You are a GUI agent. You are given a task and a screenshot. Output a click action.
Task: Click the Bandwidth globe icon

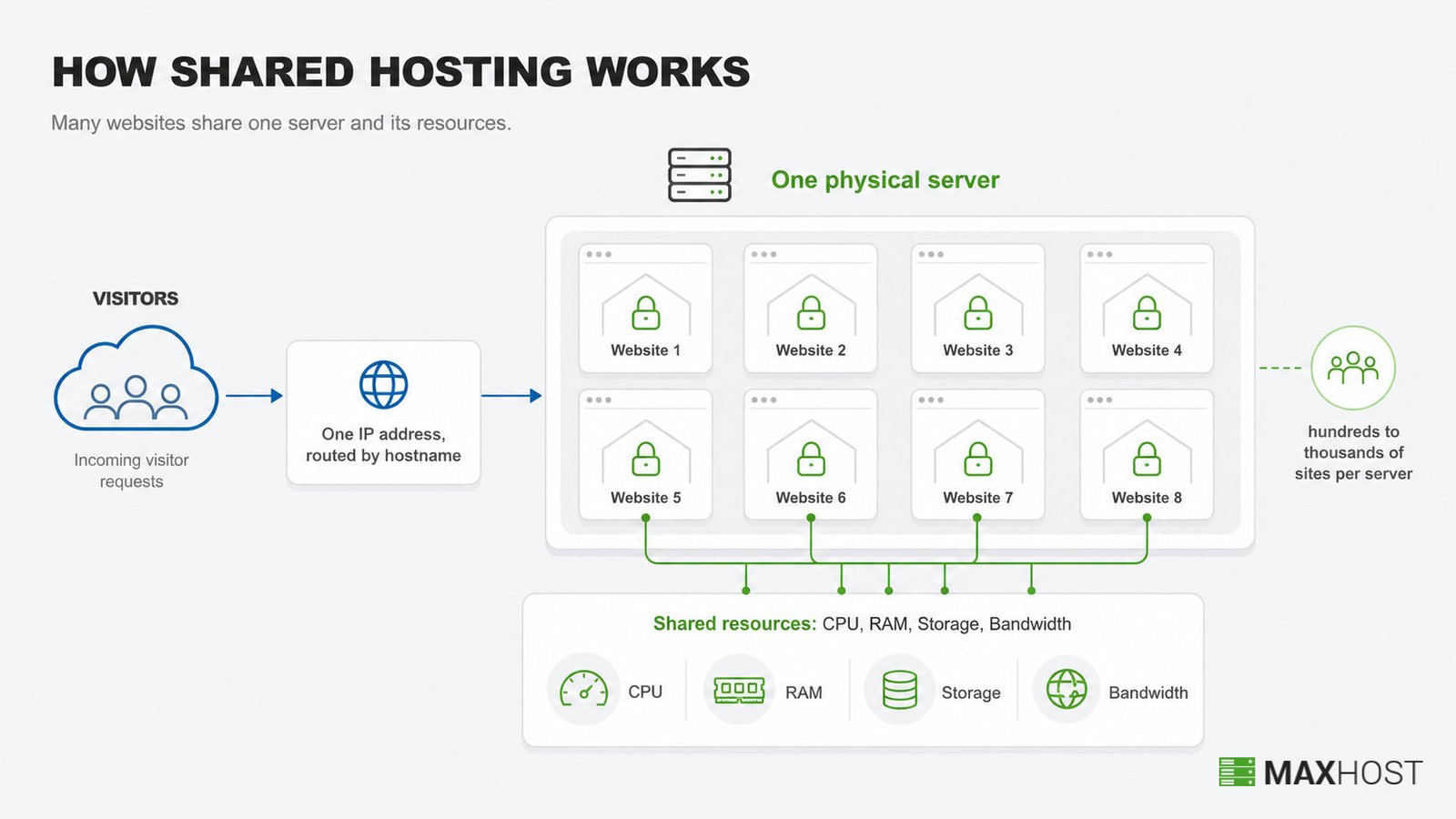tap(1067, 690)
